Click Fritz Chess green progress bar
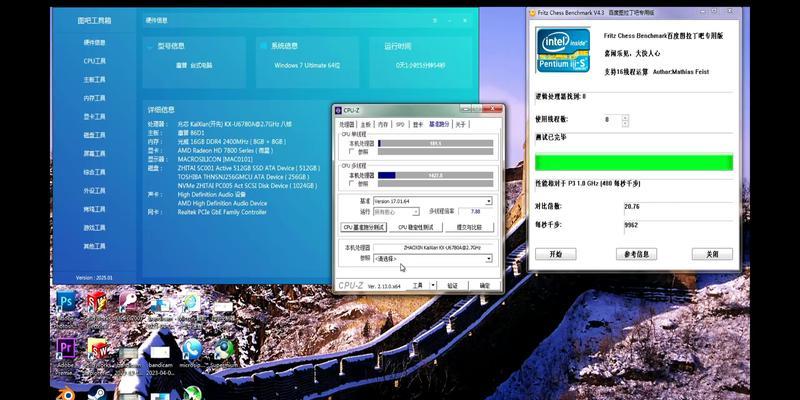 pos(634,163)
